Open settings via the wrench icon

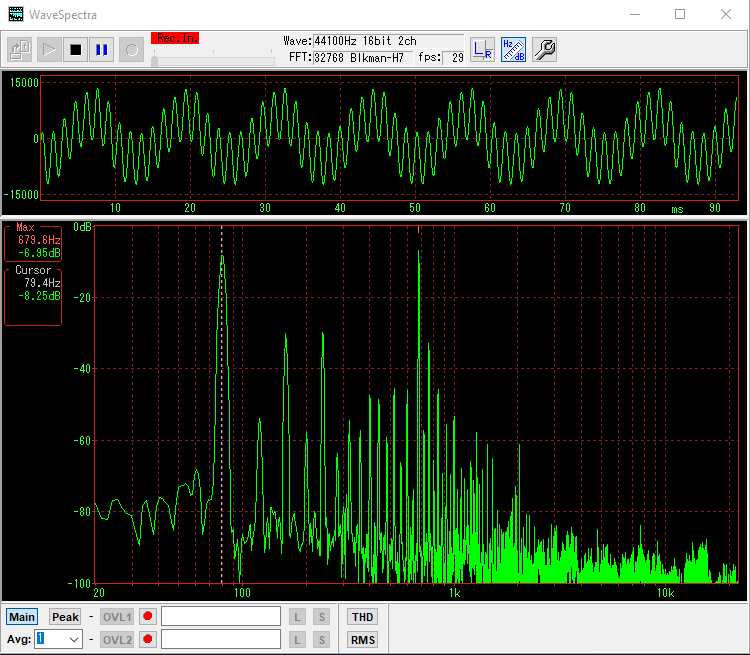(x=544, y=49)
